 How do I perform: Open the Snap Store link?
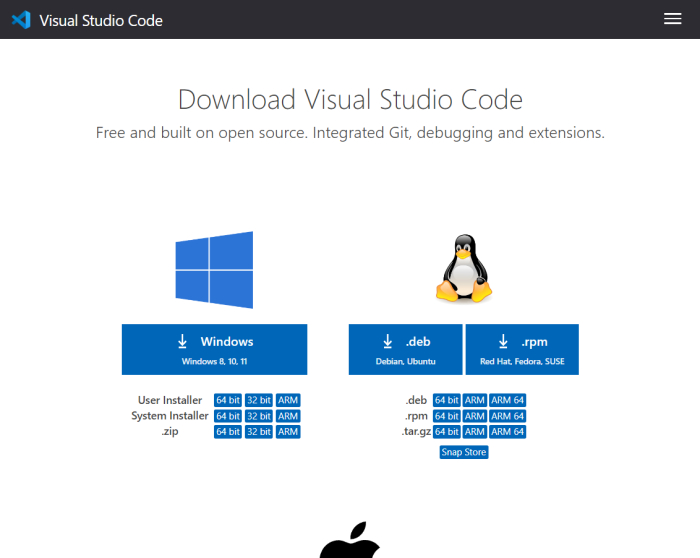(x=464, y=452)
